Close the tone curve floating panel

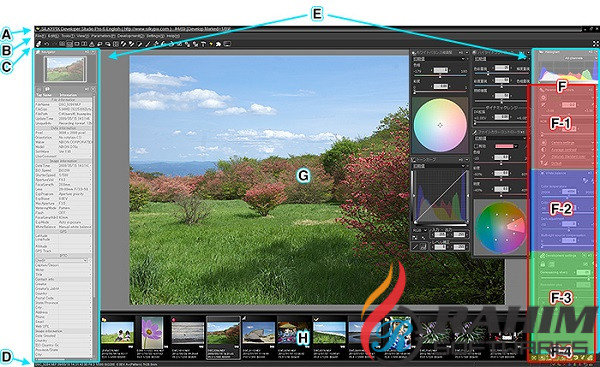pos(467,160)
